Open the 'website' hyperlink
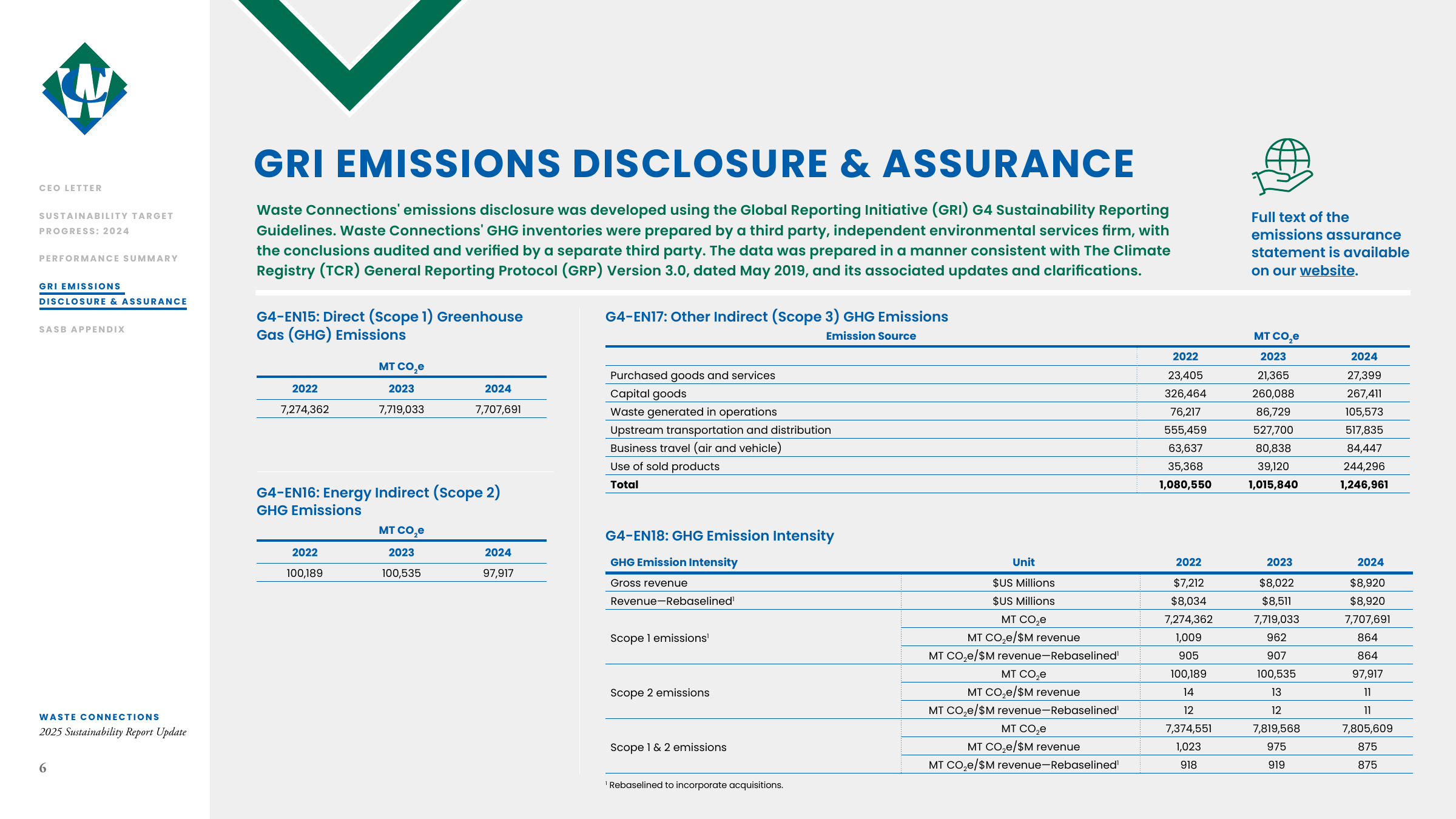Image resolution: width=1456 pixels, height=819 pixels. [1327, 271]
